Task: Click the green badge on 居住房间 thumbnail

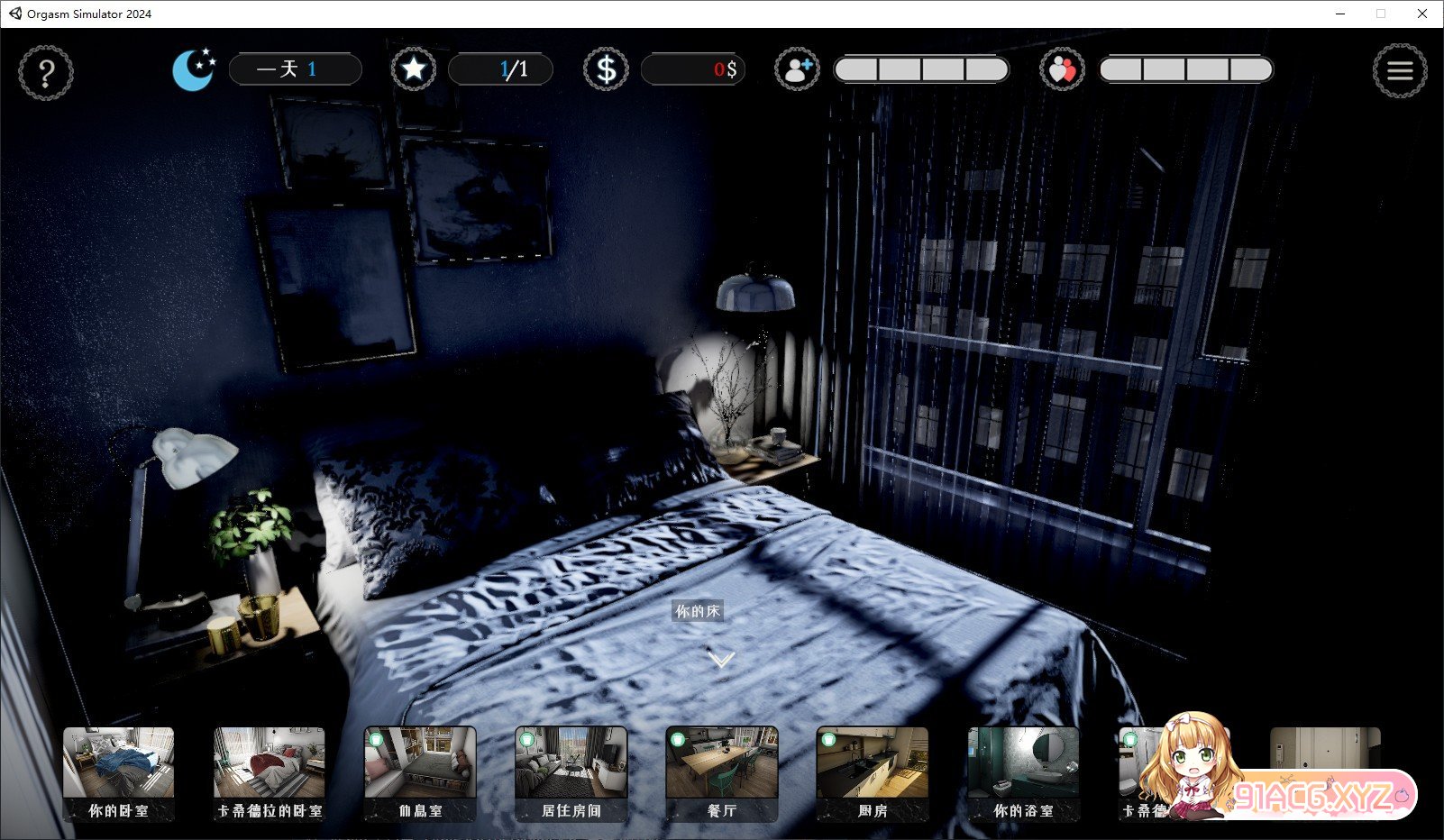Action: (527, 740)
